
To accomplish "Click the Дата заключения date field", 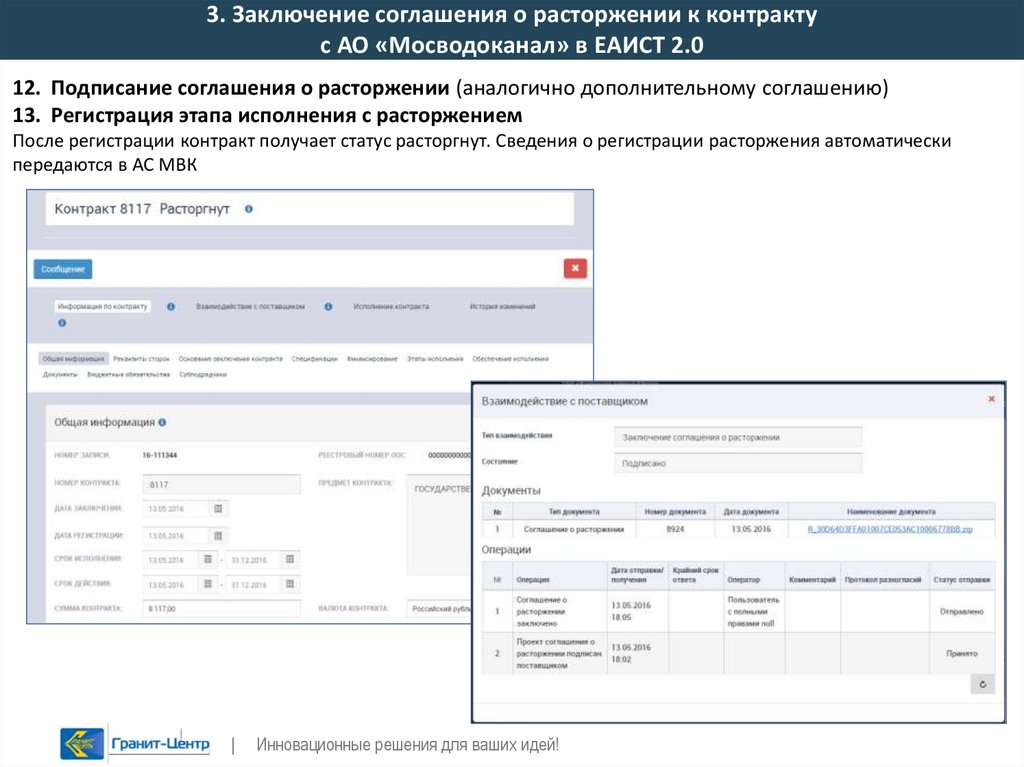I will 176,508.
